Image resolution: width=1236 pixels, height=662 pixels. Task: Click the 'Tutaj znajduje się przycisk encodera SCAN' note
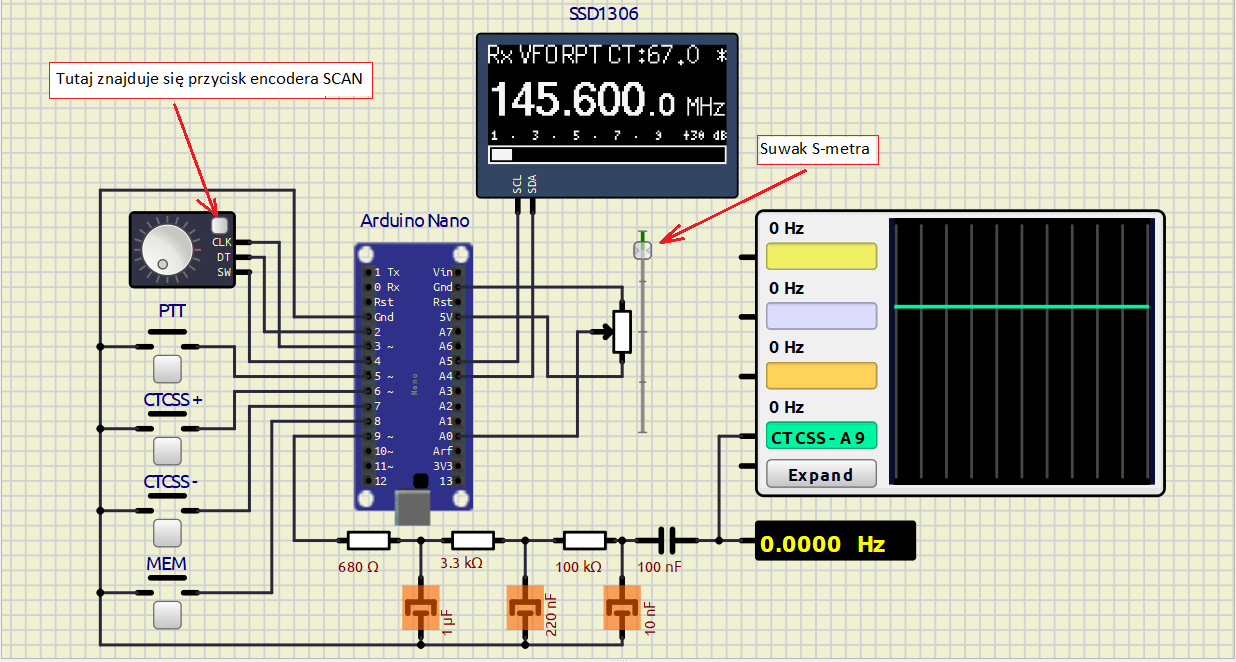(211, 79)
